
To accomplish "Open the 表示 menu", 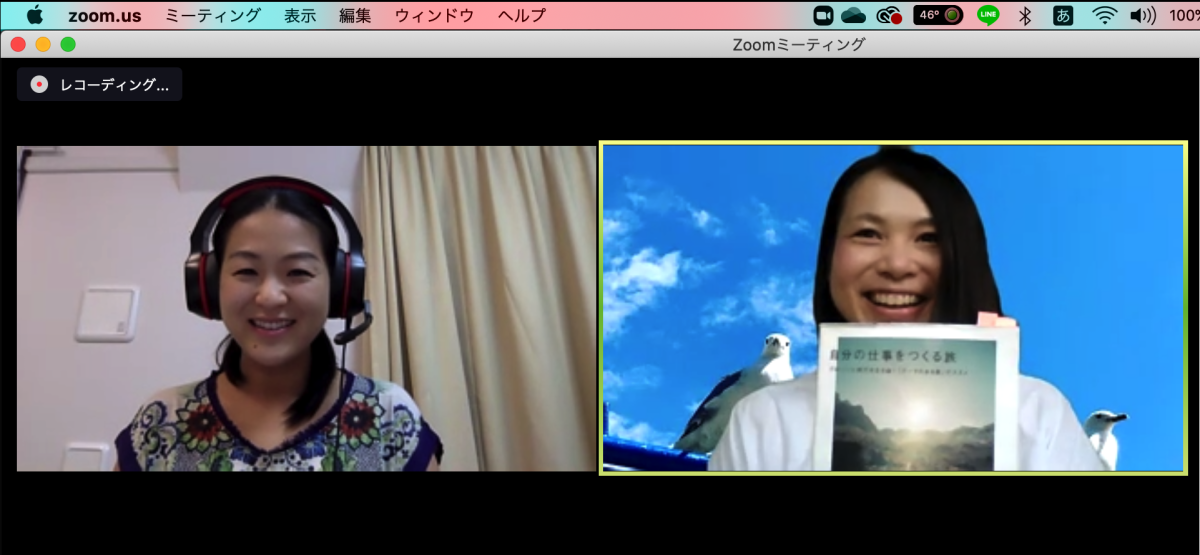I will [300, 15].
